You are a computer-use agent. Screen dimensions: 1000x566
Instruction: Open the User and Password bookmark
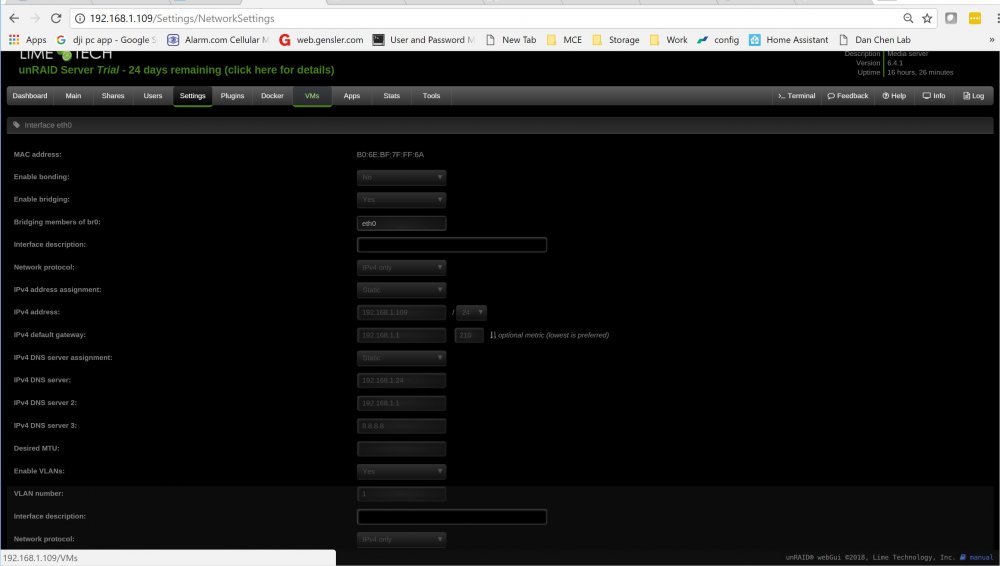click(423, 40)
